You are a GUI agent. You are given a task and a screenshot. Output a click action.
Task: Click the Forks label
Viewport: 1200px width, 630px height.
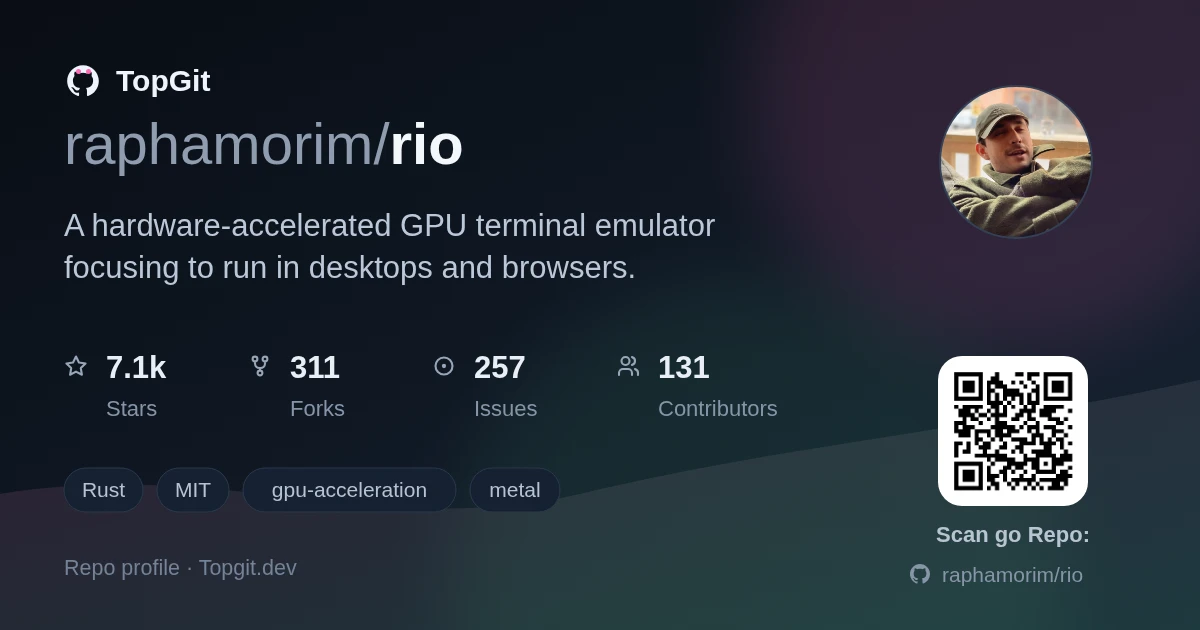coord(317,408)
